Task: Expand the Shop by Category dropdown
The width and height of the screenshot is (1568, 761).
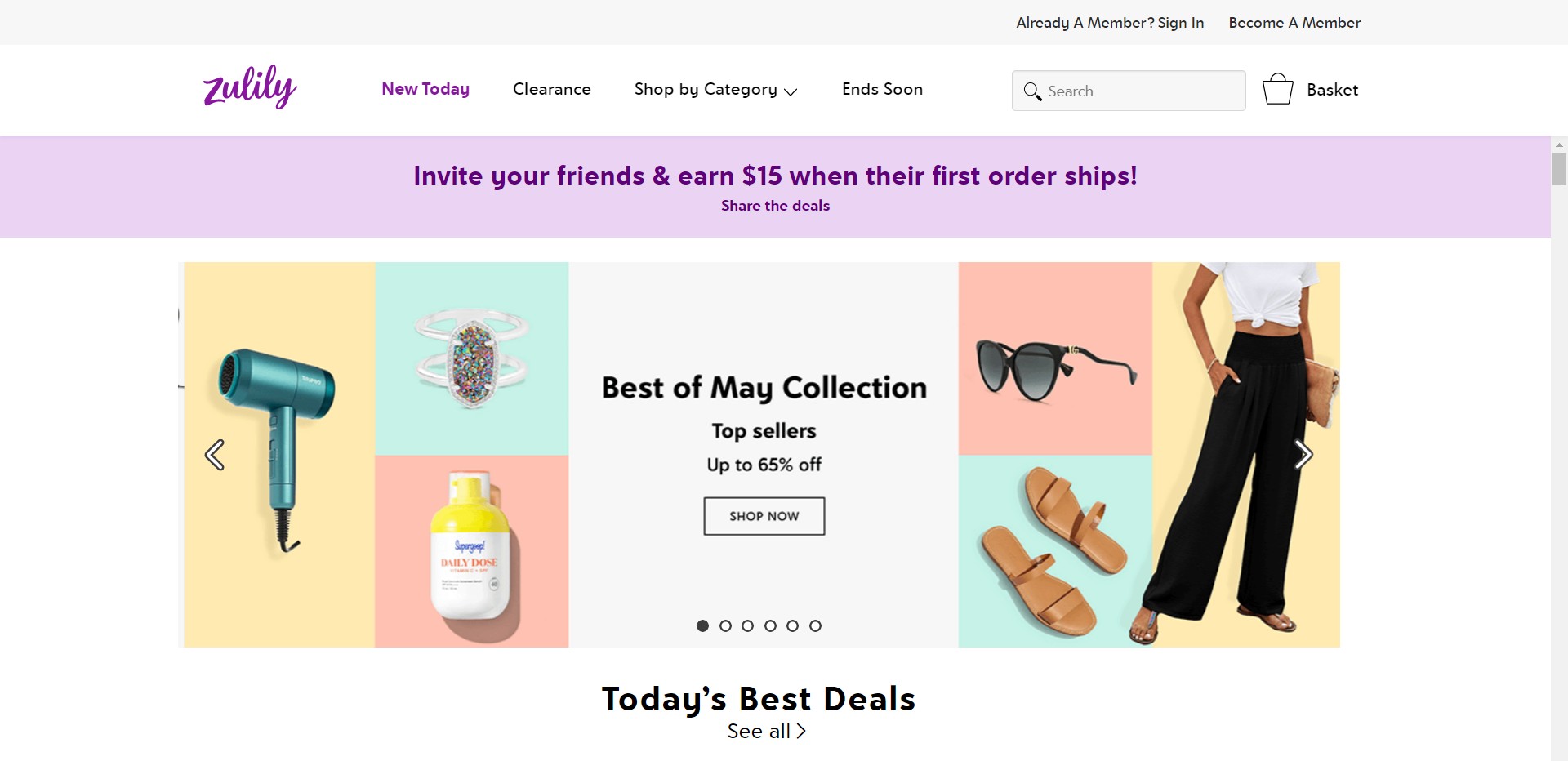Action: pos(715,89)
